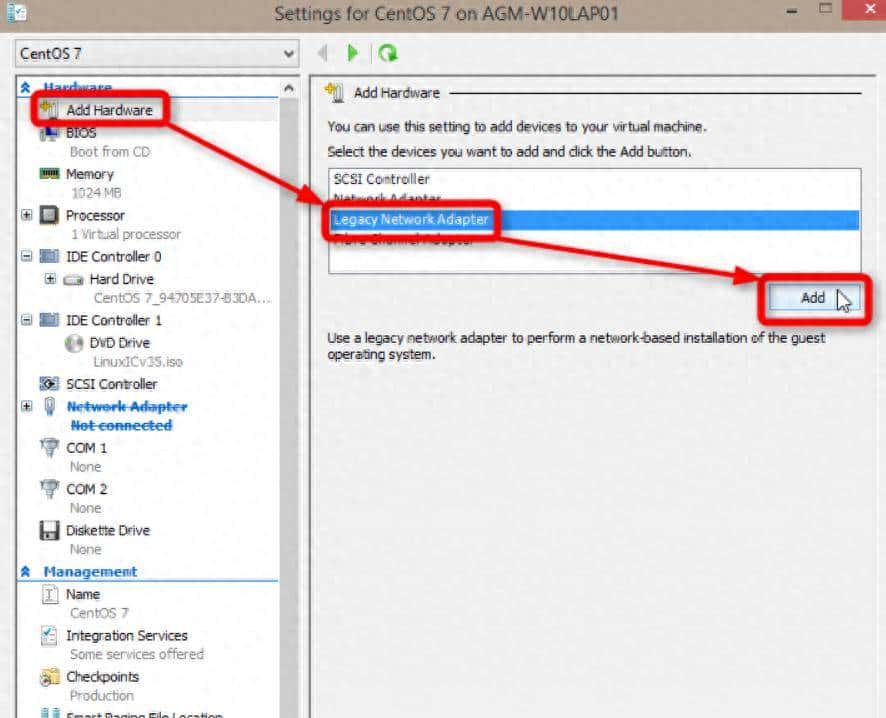The width and height of the screenshot is (886, 718).
Task: Collapse the IDE Controller 0 node
Action: [27, 256]
